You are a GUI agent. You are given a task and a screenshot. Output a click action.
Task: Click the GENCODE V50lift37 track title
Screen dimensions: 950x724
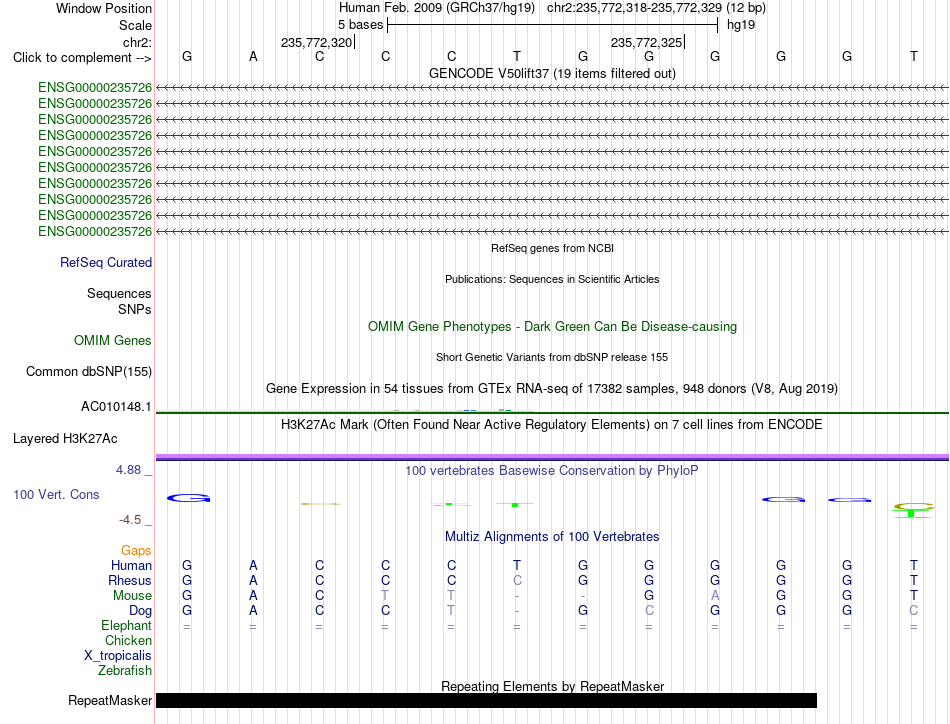pyautogui.click(x=552, y=73)
